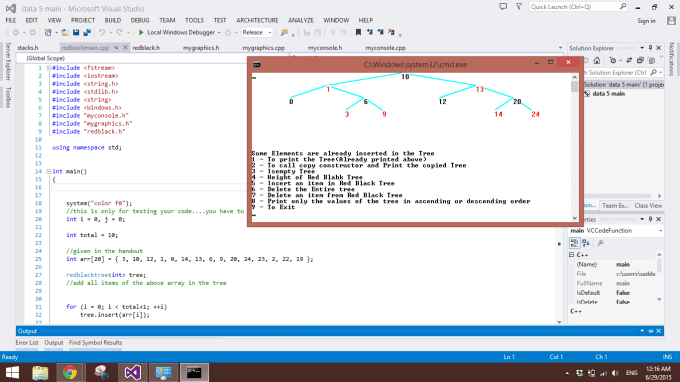Click Pending Changes Filter icon in Solution Explorer

[x=612, y=61]
